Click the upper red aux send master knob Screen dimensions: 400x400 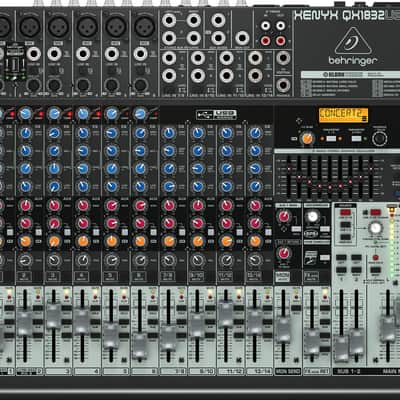(284, 216)
